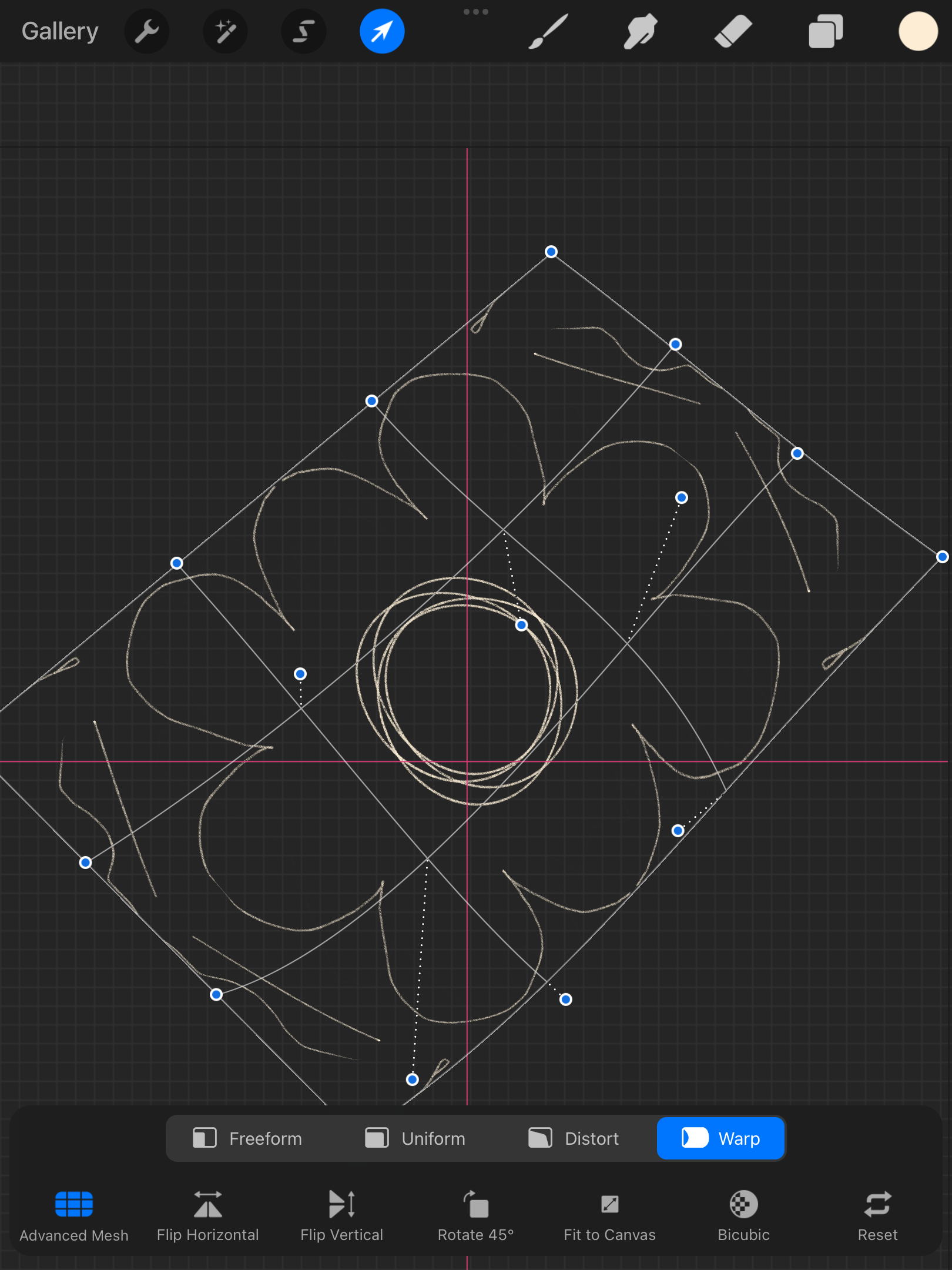Viewport: 952px width, 1270px height.
Task: Select the Warp transform mode
Action: tap(720, 1138)
